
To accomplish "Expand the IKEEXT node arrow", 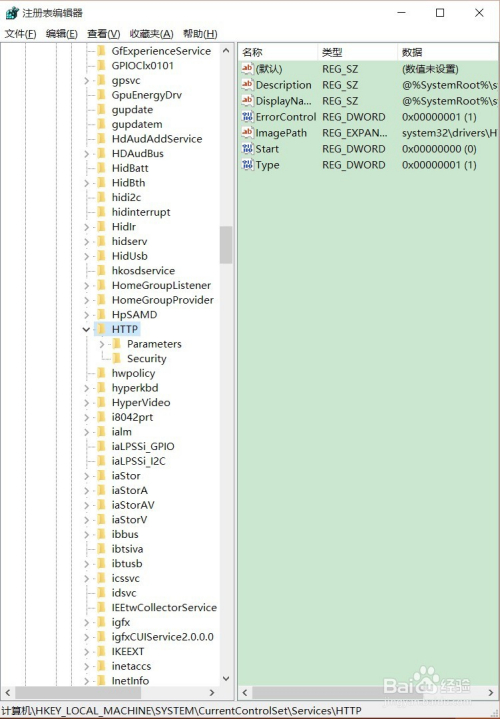I will (x=87, y=652).
